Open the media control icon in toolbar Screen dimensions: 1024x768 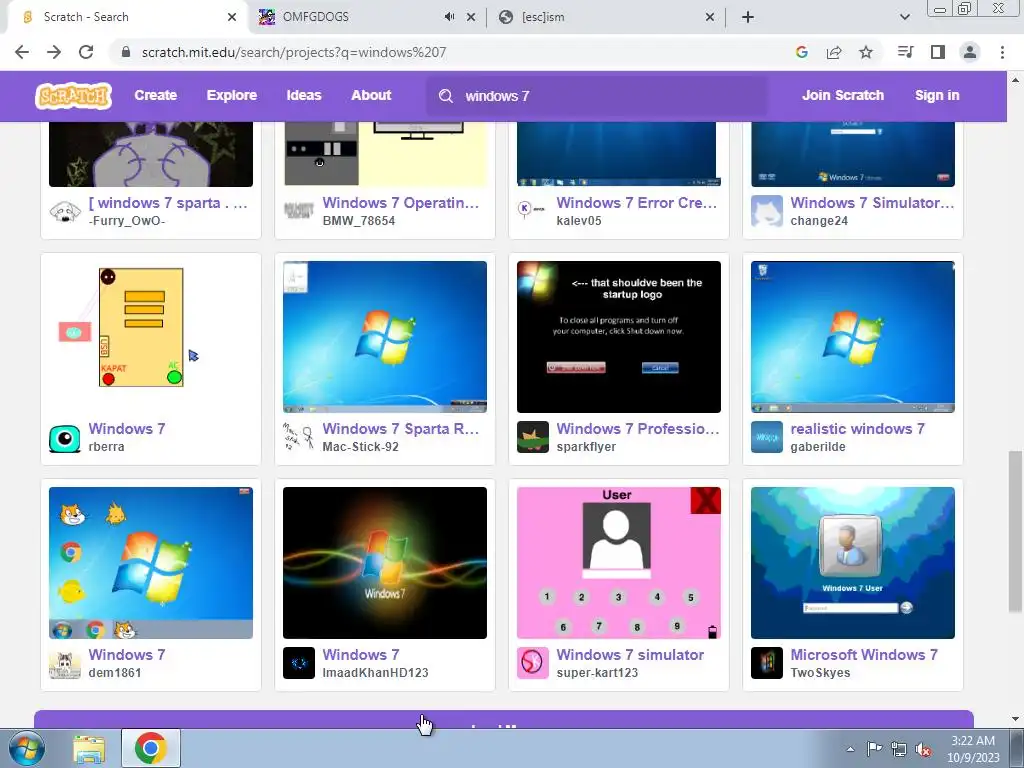(x=905, y=52)
